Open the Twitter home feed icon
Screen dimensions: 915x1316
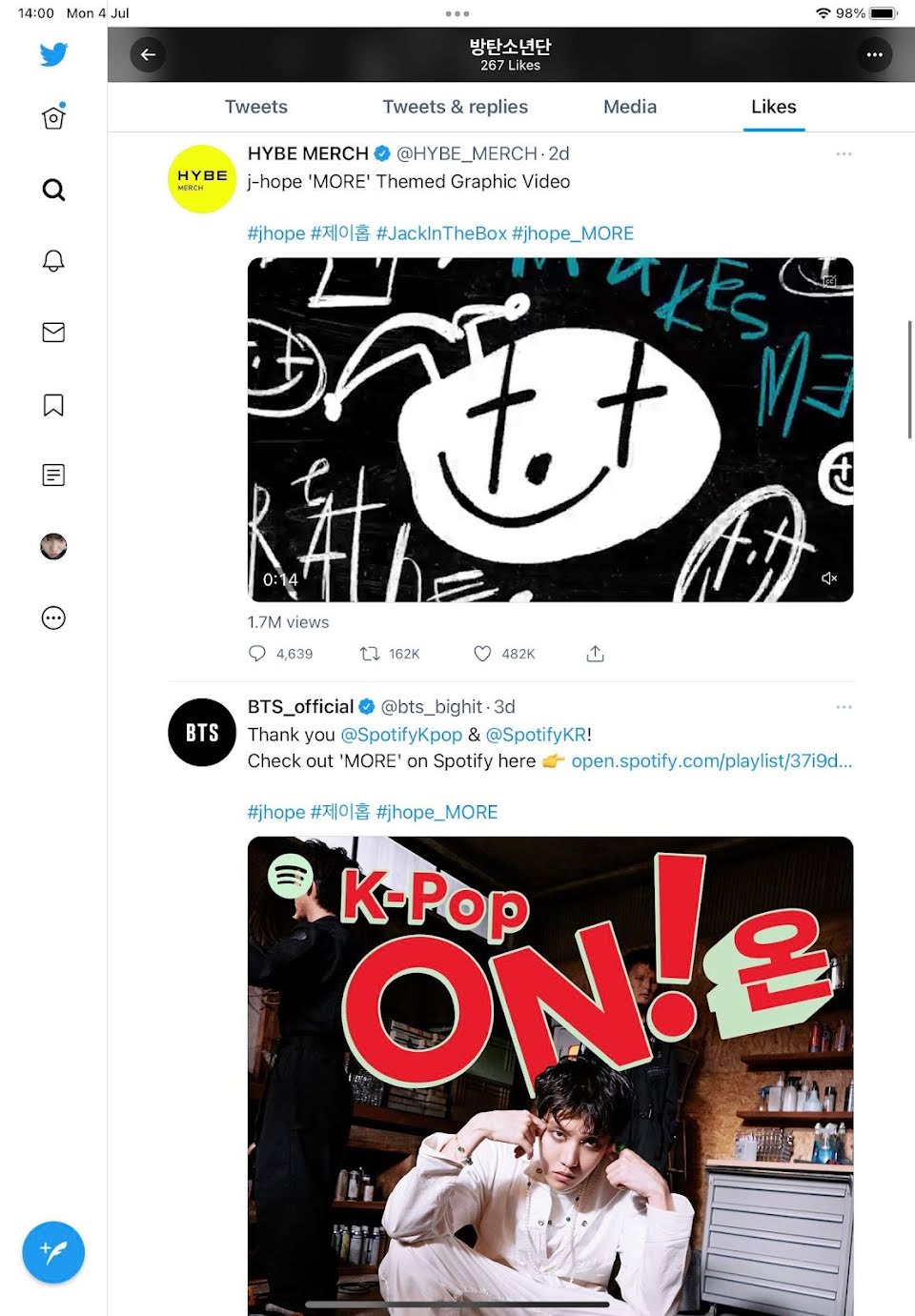[53, 118]
